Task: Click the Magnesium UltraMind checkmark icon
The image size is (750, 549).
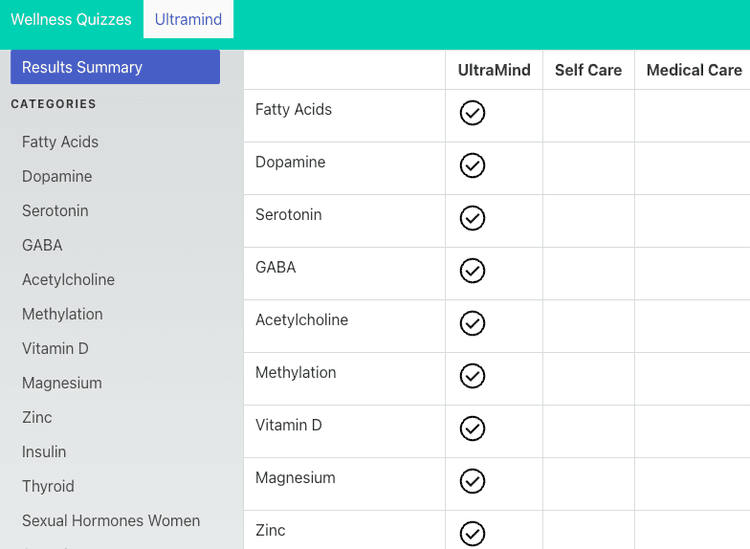Action: pos(472,481)
